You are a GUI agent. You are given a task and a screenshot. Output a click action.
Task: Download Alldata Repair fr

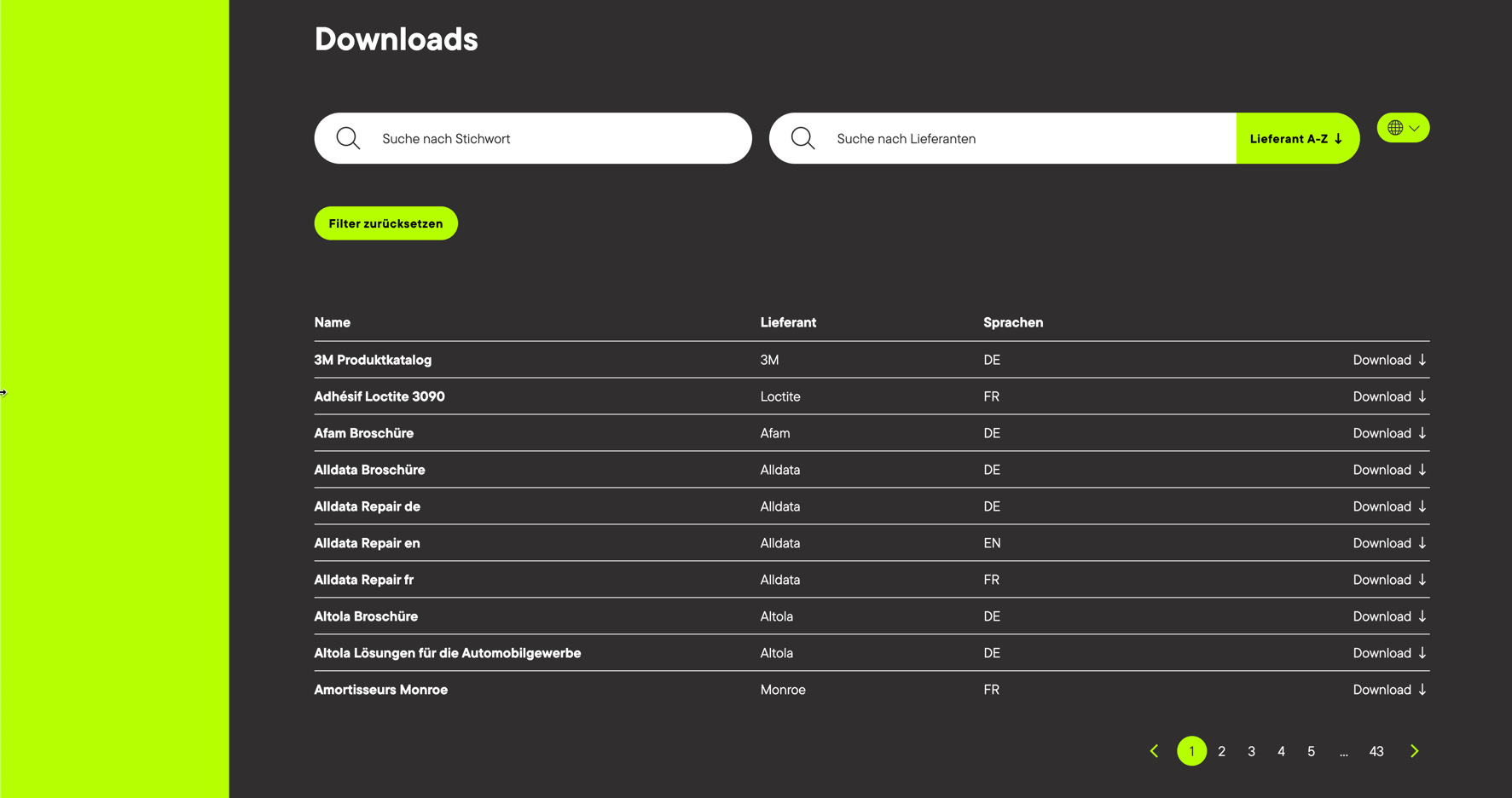pyautogui.click(x=1389, y=580)
